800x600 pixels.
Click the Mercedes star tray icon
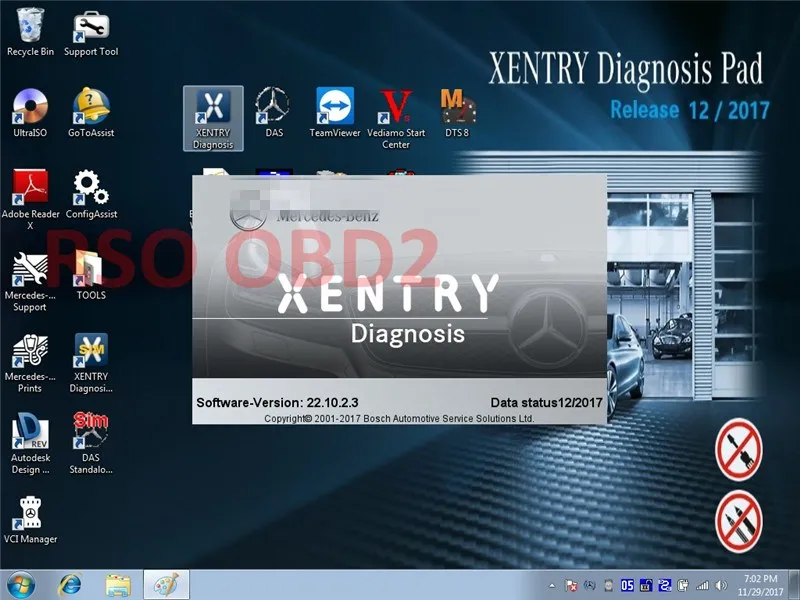[590, 586]
